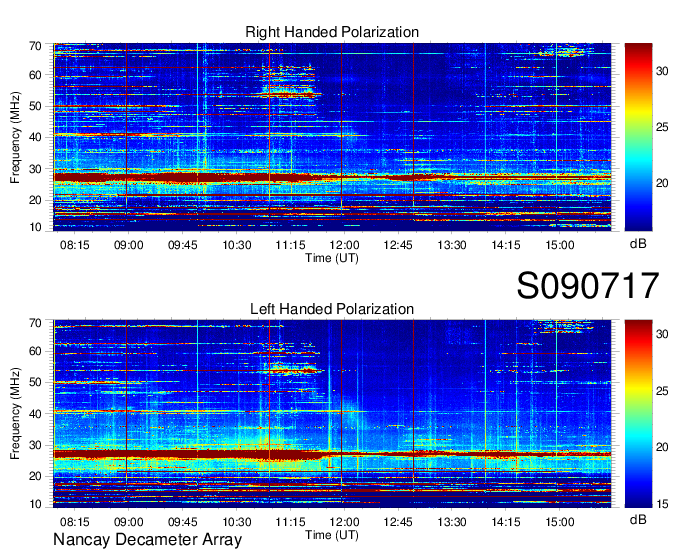This screenshot has height=552, width=680.
Task: Click the 12:45 time tick on Right Handed plot
Action: [398, 245]
